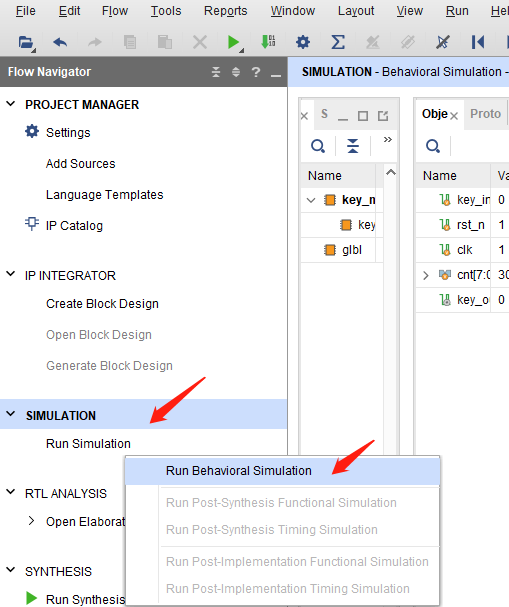Close the Objects tab
This screenshot has width=509, height=607.
pyautogui.click(x=454, y=116)
